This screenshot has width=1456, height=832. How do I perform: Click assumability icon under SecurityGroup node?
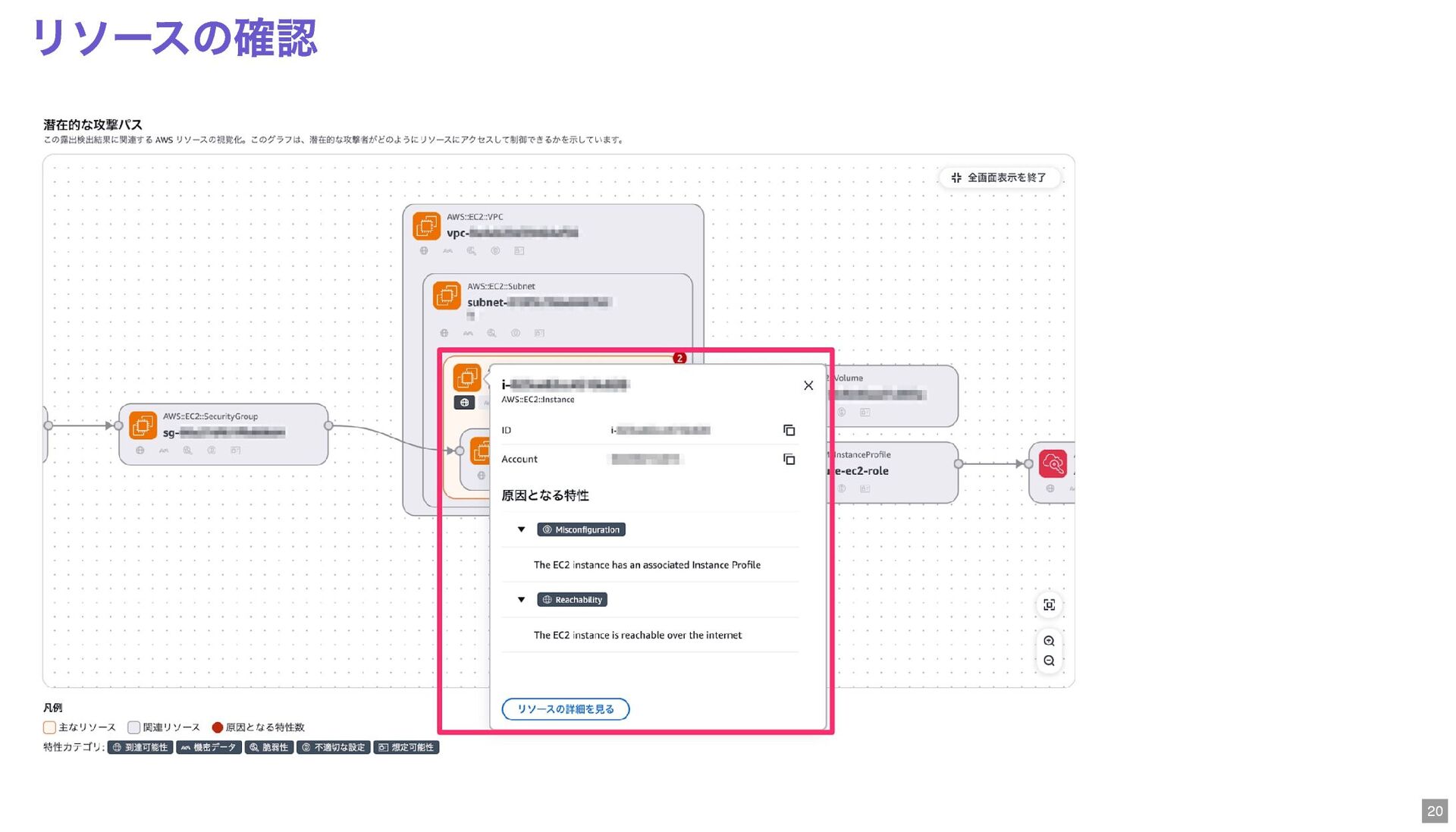[x=236, y=451]
